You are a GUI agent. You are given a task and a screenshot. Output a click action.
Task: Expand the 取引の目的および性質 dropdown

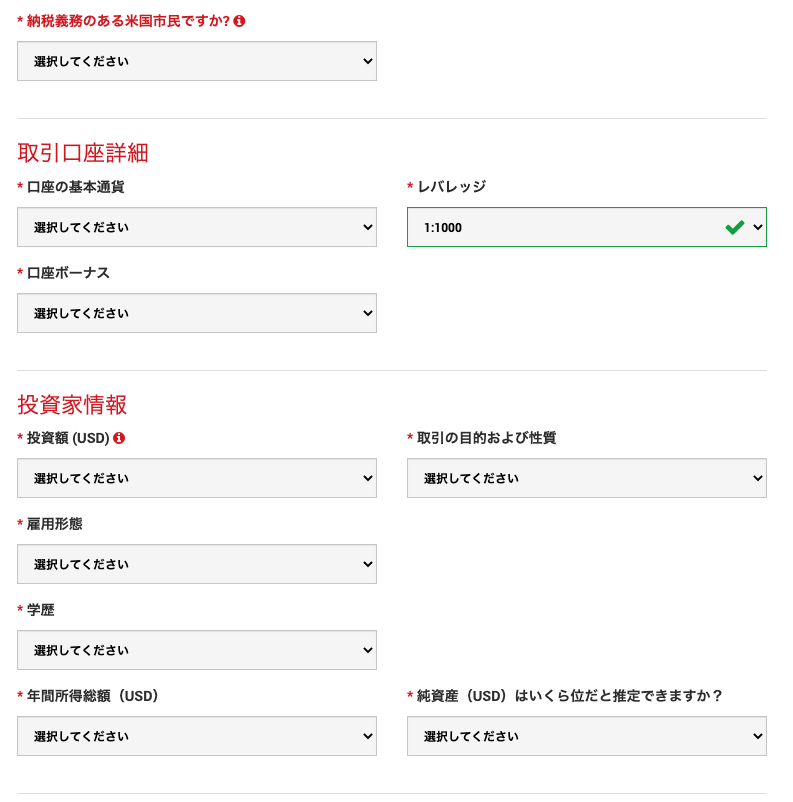click(x=587, y=478)
